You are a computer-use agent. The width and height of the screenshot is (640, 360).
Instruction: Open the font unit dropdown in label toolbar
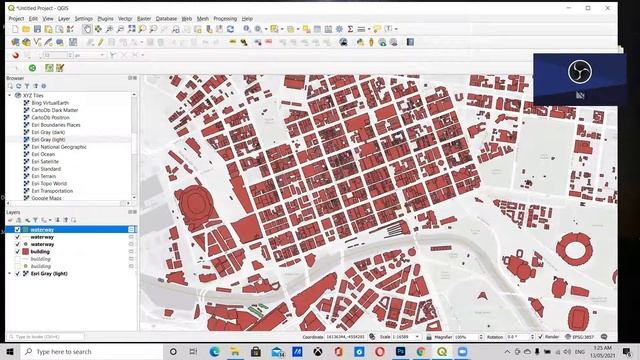pyautogui.click(x=102, y=55)
